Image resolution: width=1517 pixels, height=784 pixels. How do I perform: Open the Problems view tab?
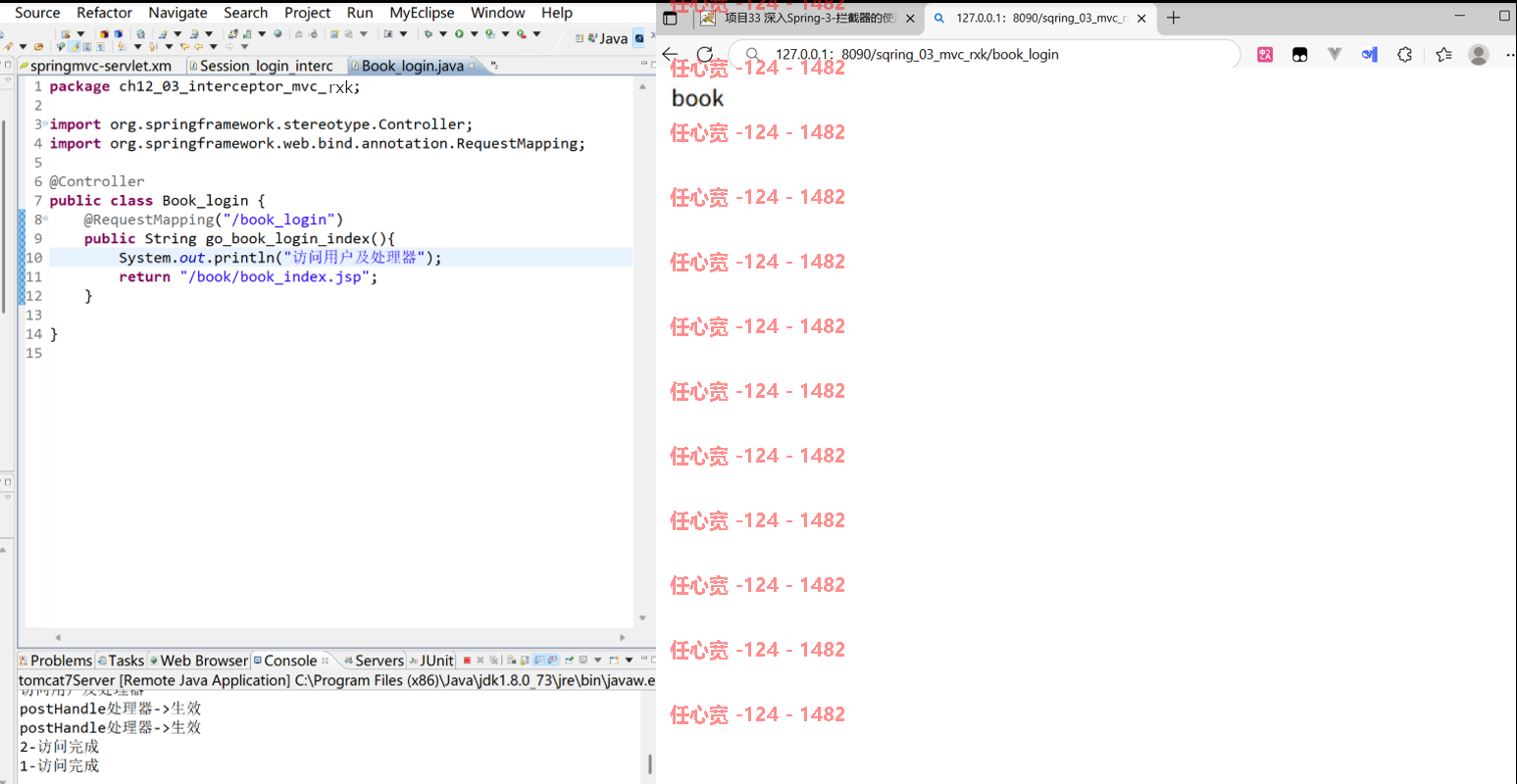(55, 661)
